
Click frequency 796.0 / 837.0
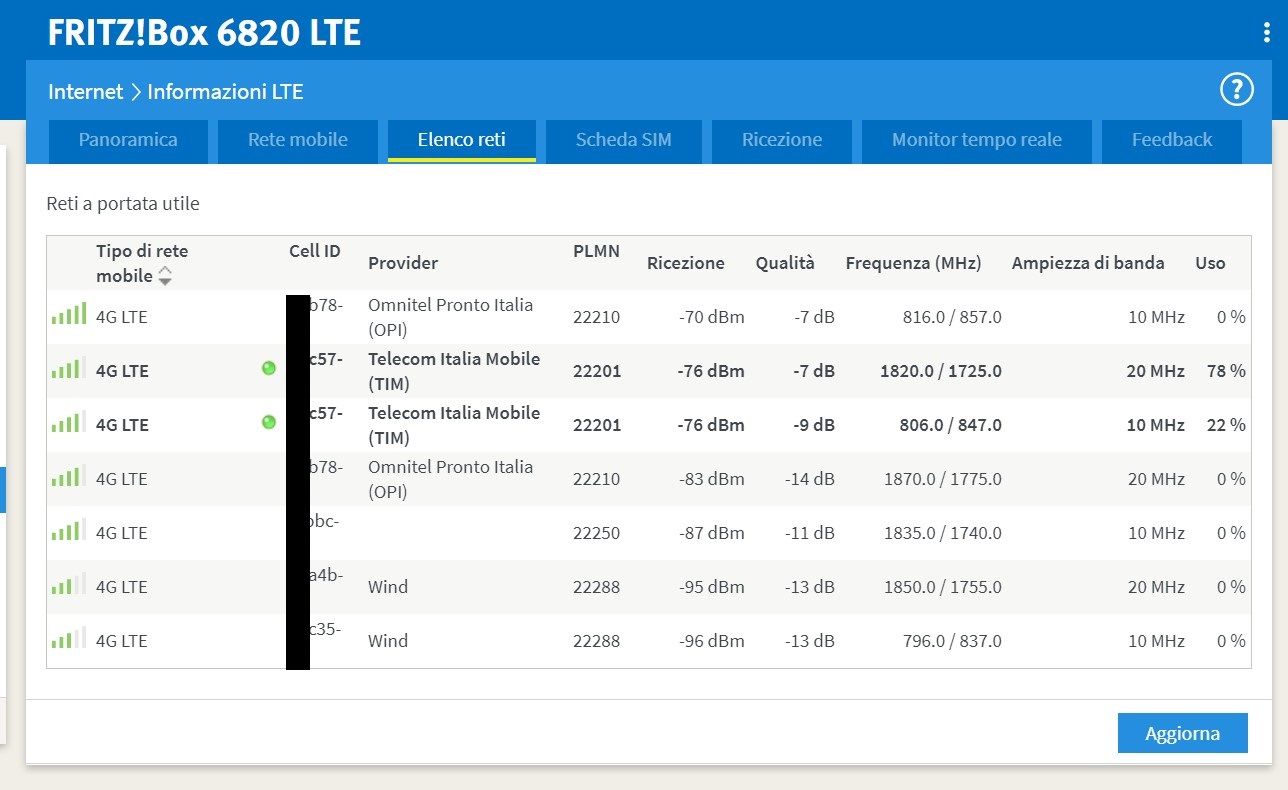tap(950, 641)
